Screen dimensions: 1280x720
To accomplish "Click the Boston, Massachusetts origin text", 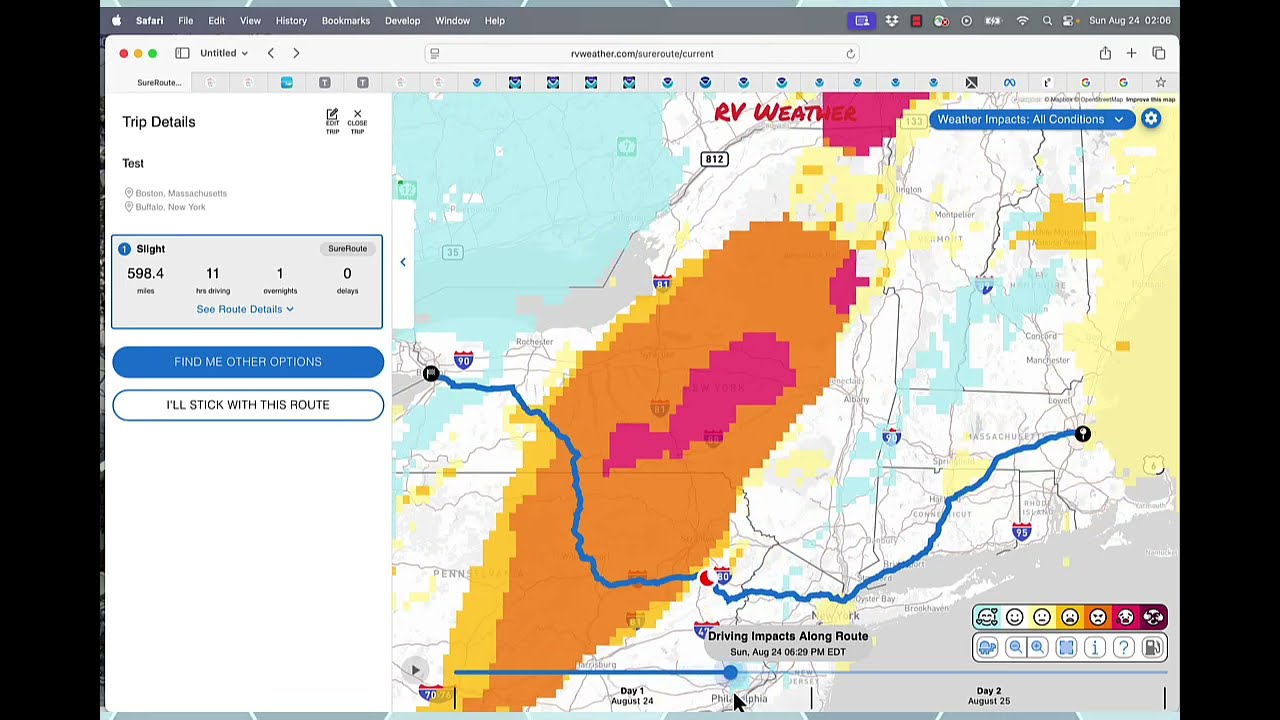I will coord(181,193).
